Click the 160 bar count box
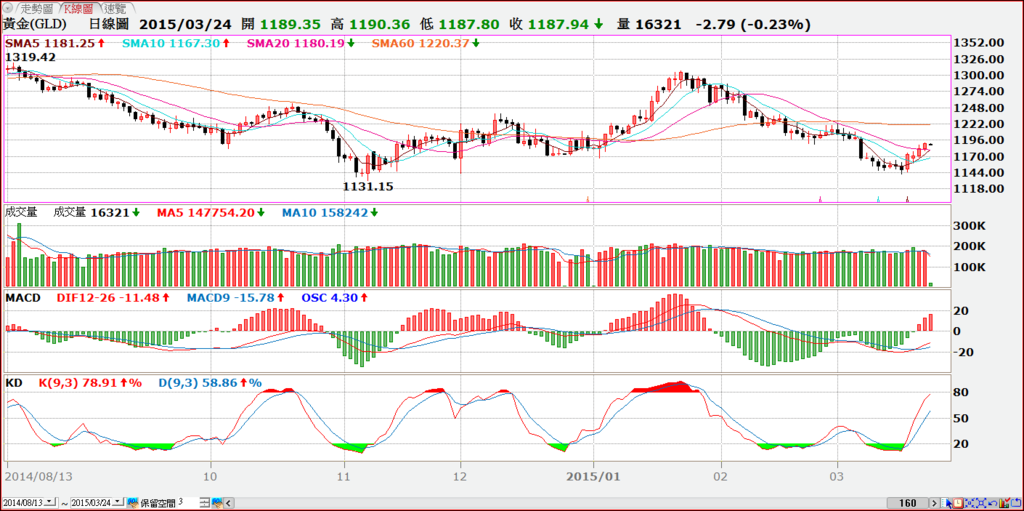Screen dimensions: 1024x511 (908, 503)
